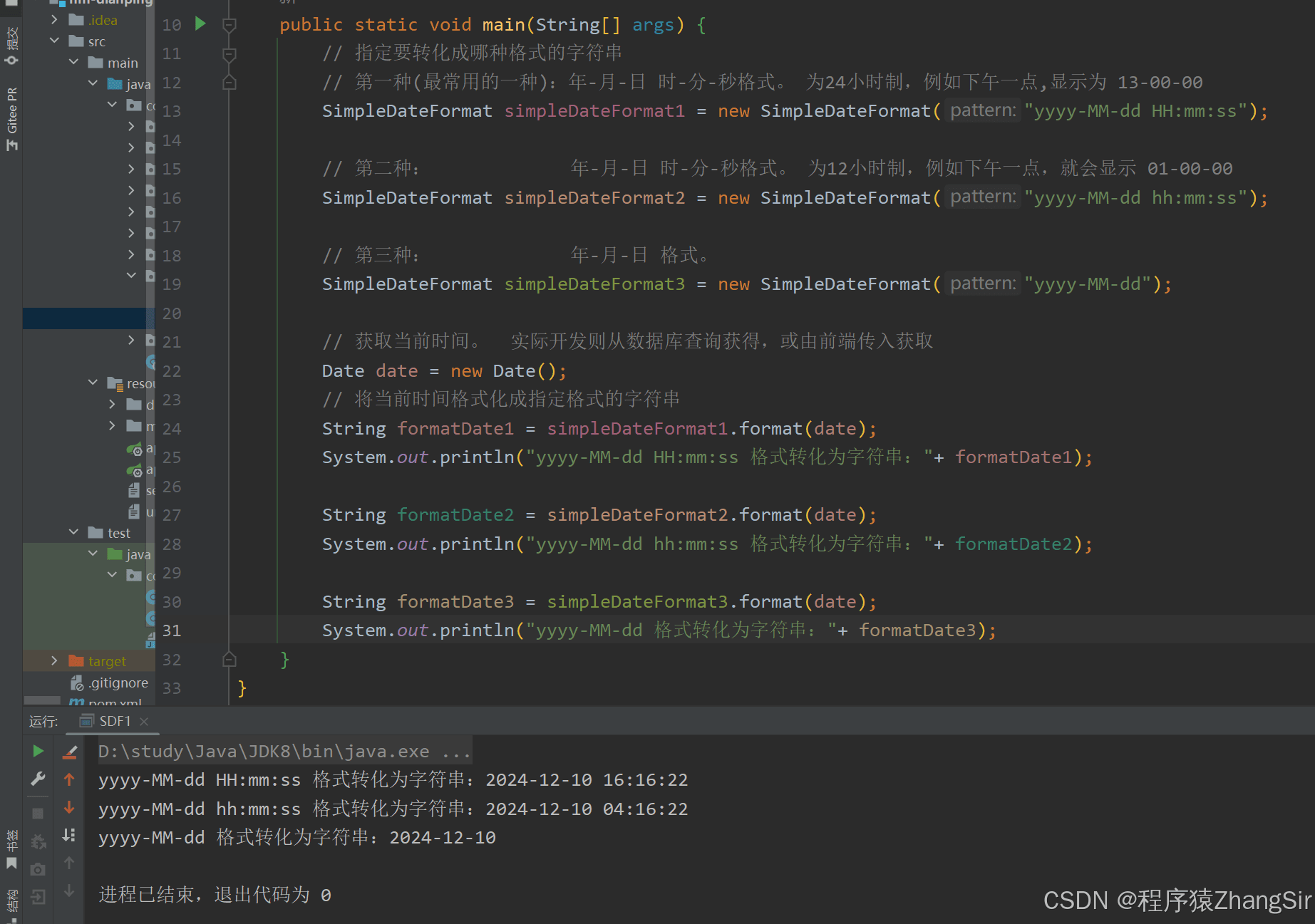Click the java.exe command line in console
Viewport: 1315px width, 924px height.
[284, 751]
